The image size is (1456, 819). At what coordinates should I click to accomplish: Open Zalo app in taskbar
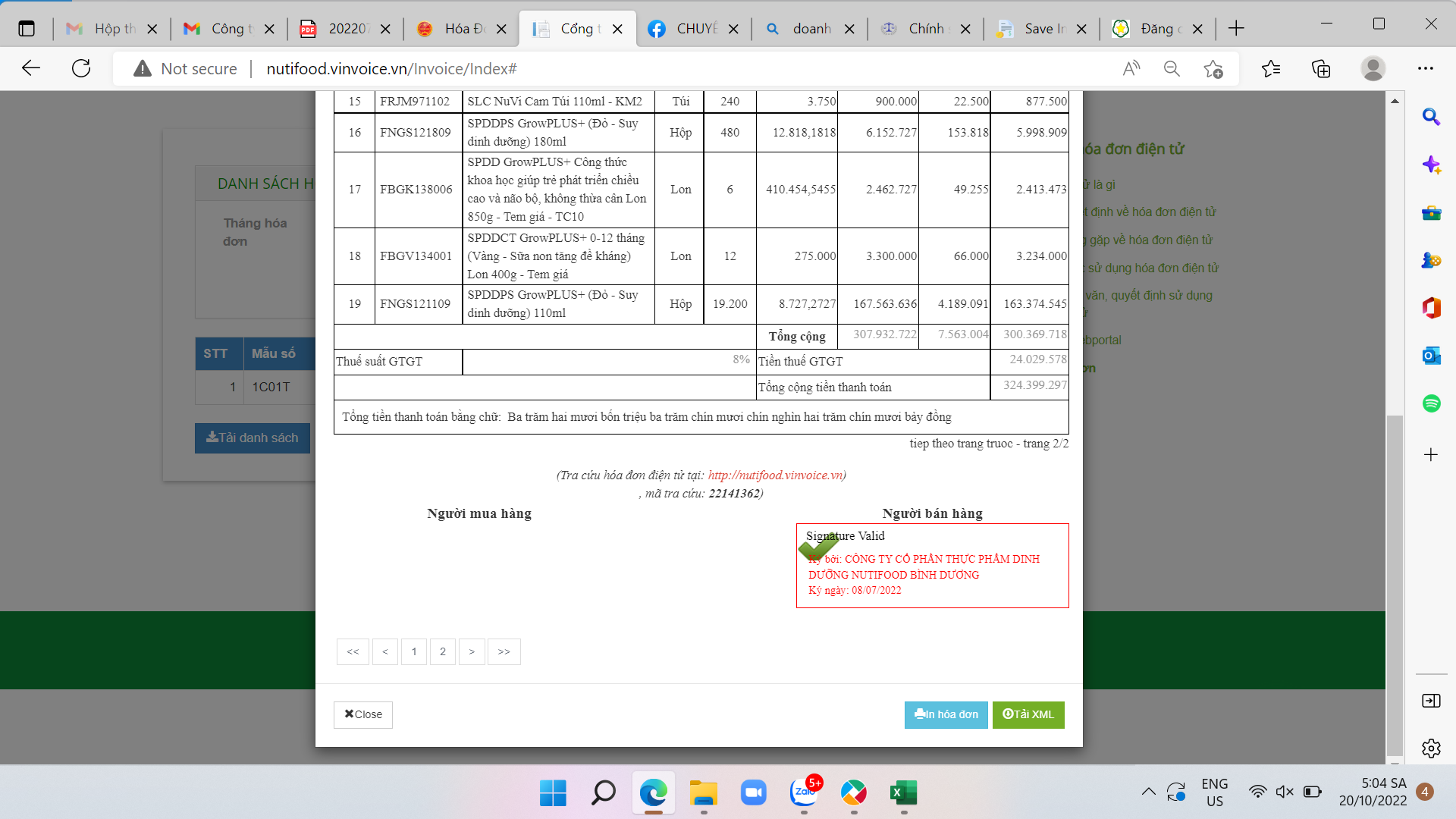804,793
